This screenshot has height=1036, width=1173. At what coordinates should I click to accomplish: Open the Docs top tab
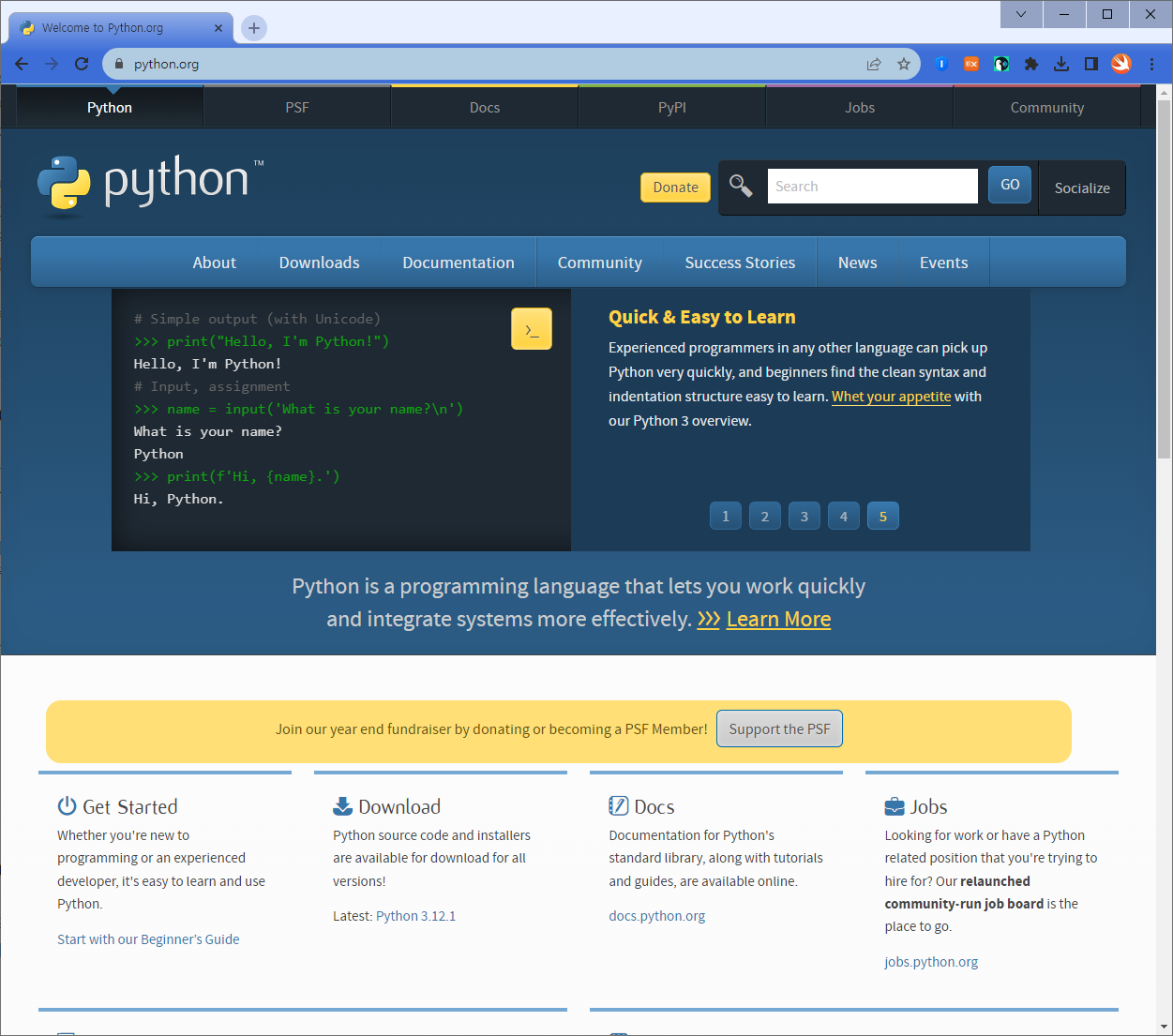coord(485,107)
